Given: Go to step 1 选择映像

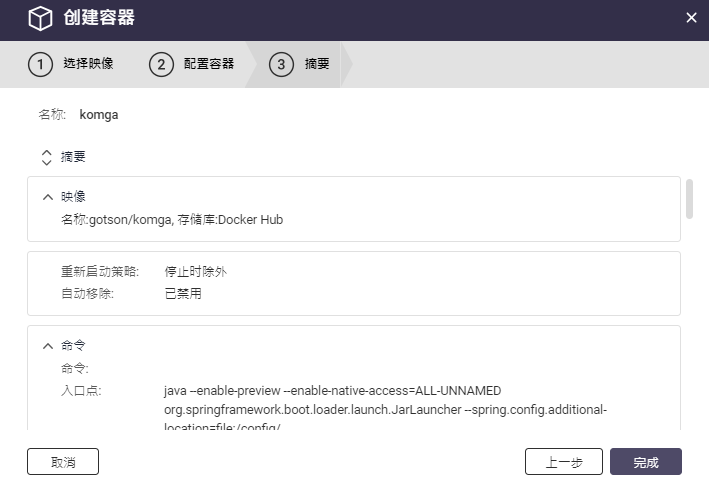Looking at the screenshot, I should pyautogui.click(x=71, y=64).
